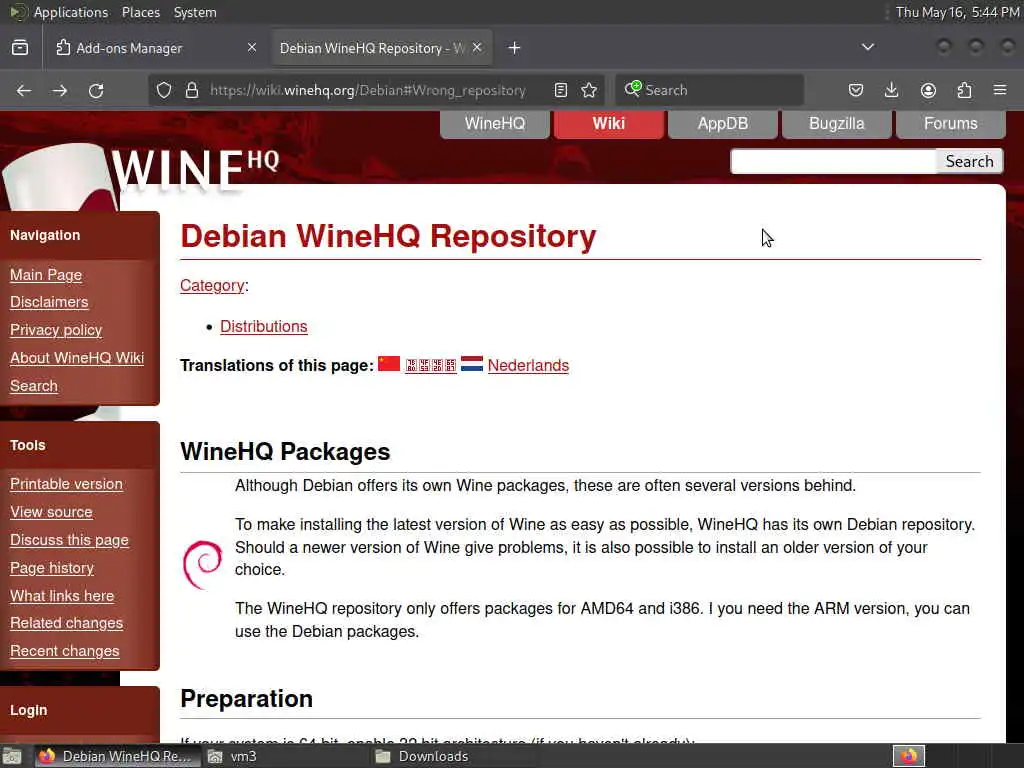
Task: Click the wiki Search button
Action: pos(969,161)
